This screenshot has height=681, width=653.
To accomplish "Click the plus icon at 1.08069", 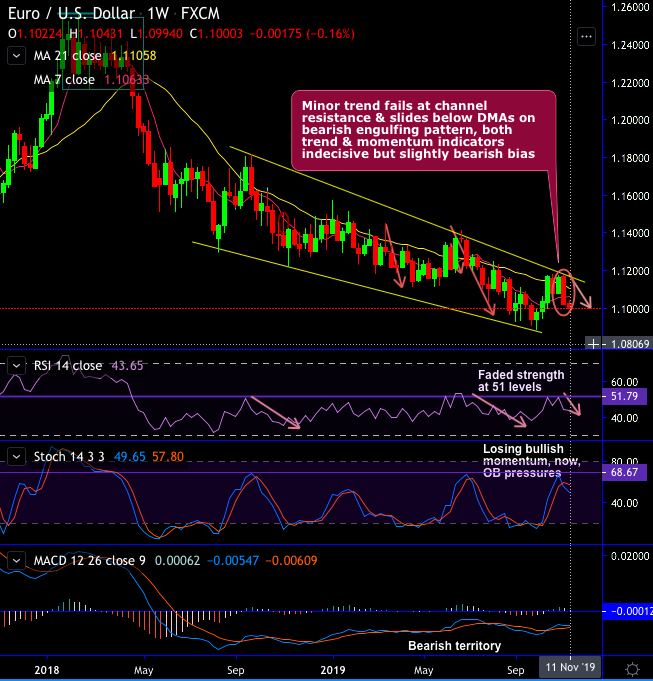I will pyautogui.click(x=593, y=344).
